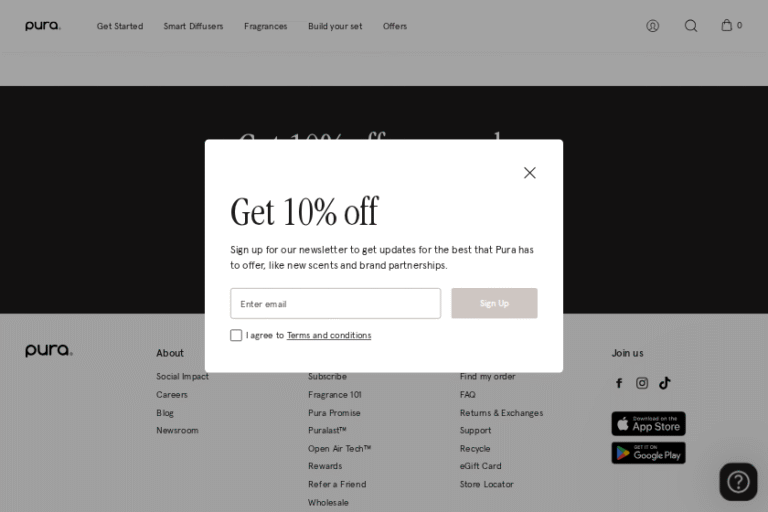The width and height of the screenshot is (768, 512).
Task: Open Pura's TikTok icon
Action: pyautogui.click(x=665, y=383)
